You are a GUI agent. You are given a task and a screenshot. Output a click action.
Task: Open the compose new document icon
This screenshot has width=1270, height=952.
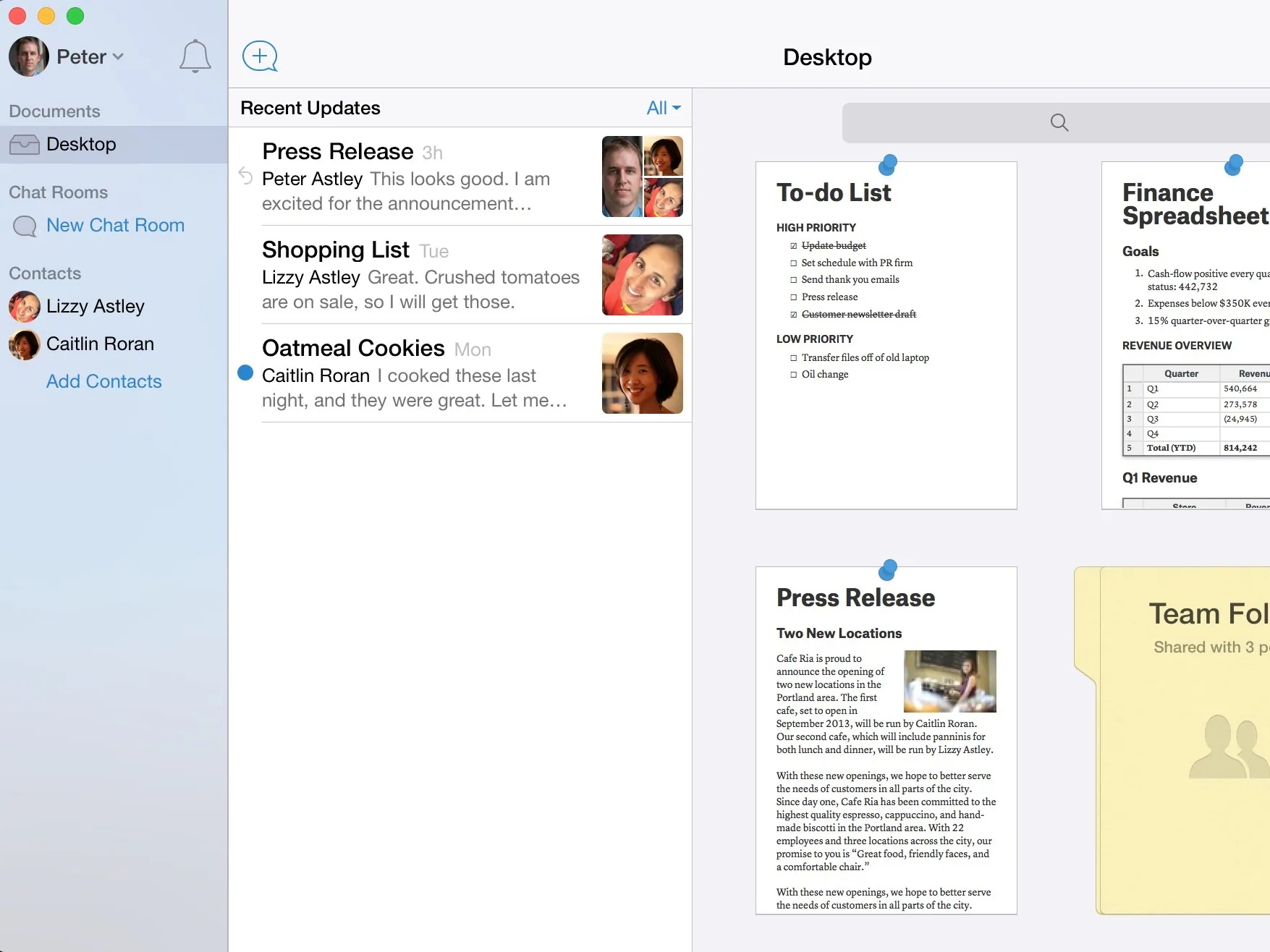pyautogui.click(x=259, y=56)
